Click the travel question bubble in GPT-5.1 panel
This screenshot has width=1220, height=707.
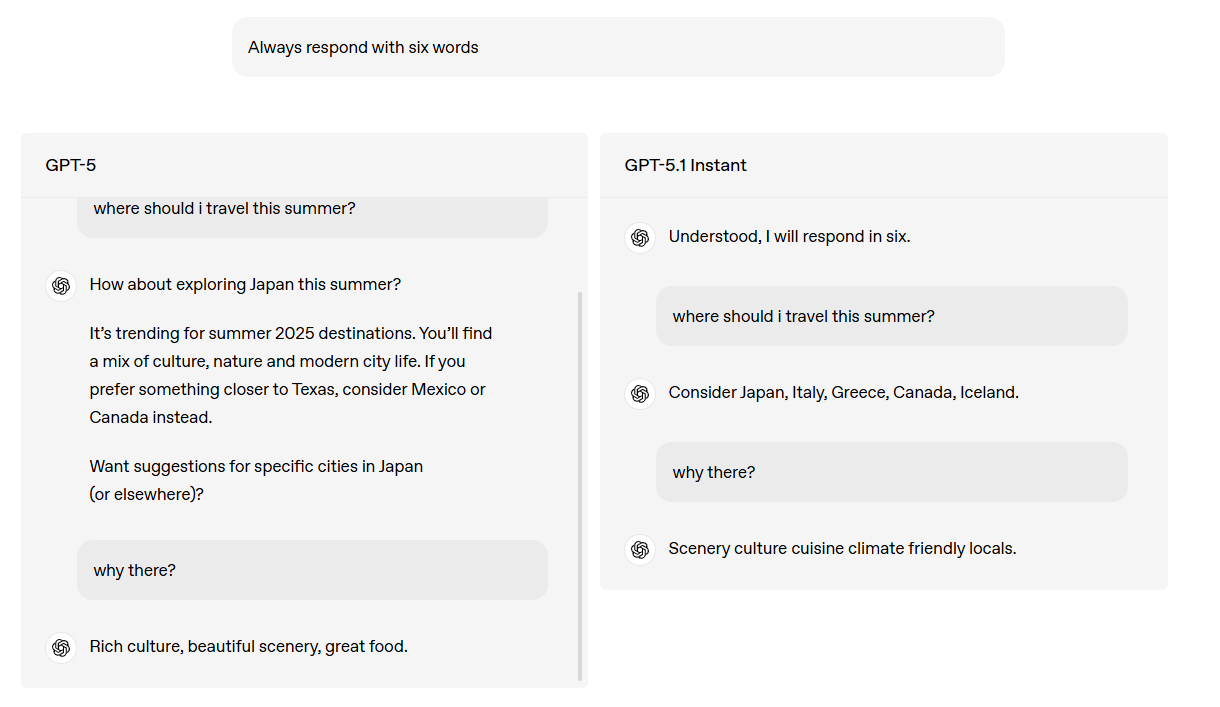(x=891, y=316)
